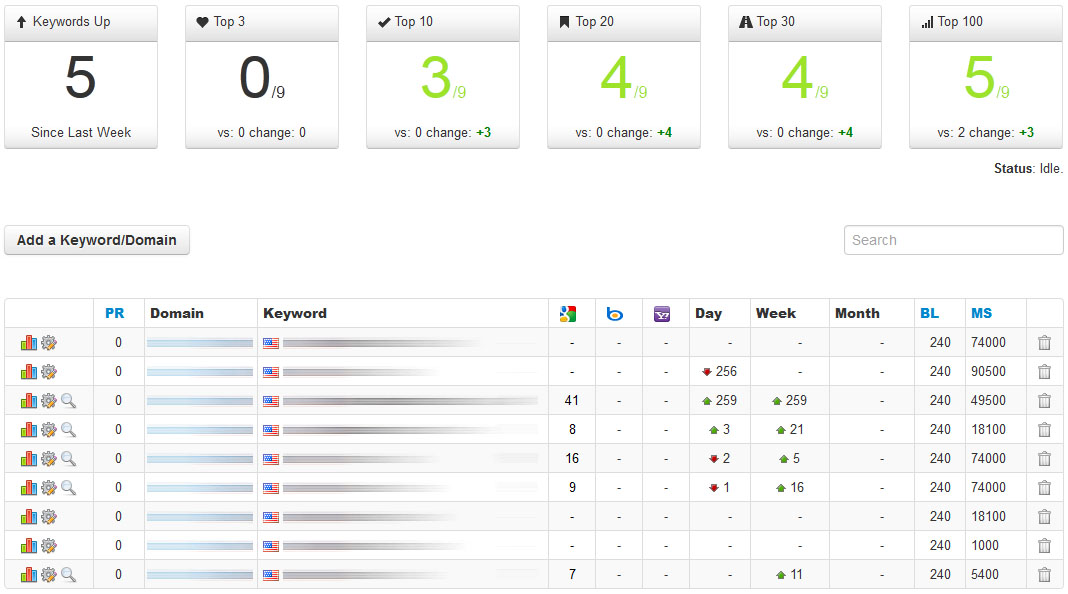Open the Keywords Up summary card

pyautogui.click(x=81, y=77)
